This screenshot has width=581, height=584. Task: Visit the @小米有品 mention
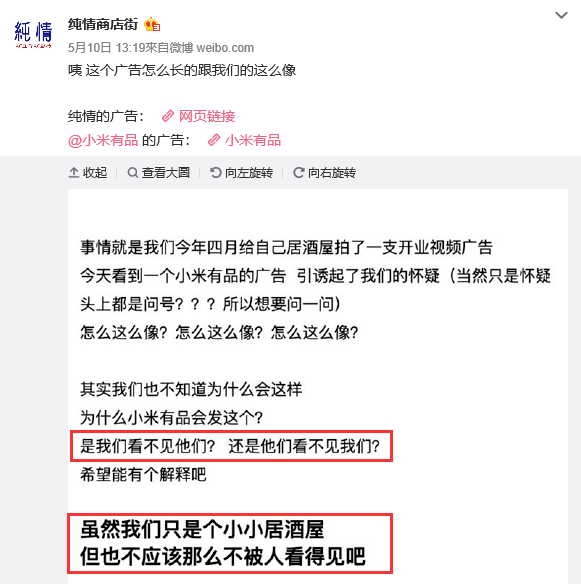coord(103,140)
